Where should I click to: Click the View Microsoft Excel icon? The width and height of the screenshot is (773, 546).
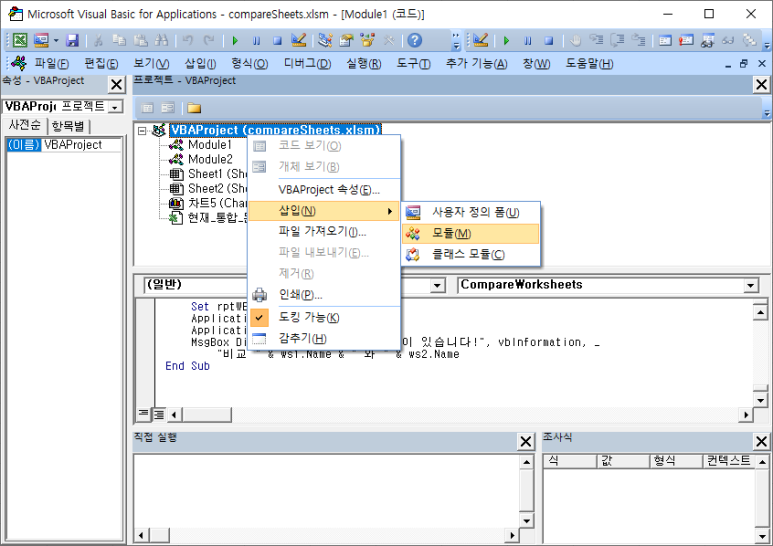pos(20,40)
